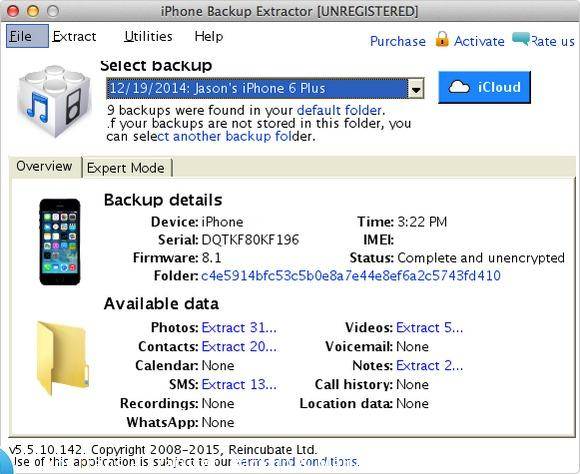
Task: Click the Device value iPhone
Action: tap(222, 222)
